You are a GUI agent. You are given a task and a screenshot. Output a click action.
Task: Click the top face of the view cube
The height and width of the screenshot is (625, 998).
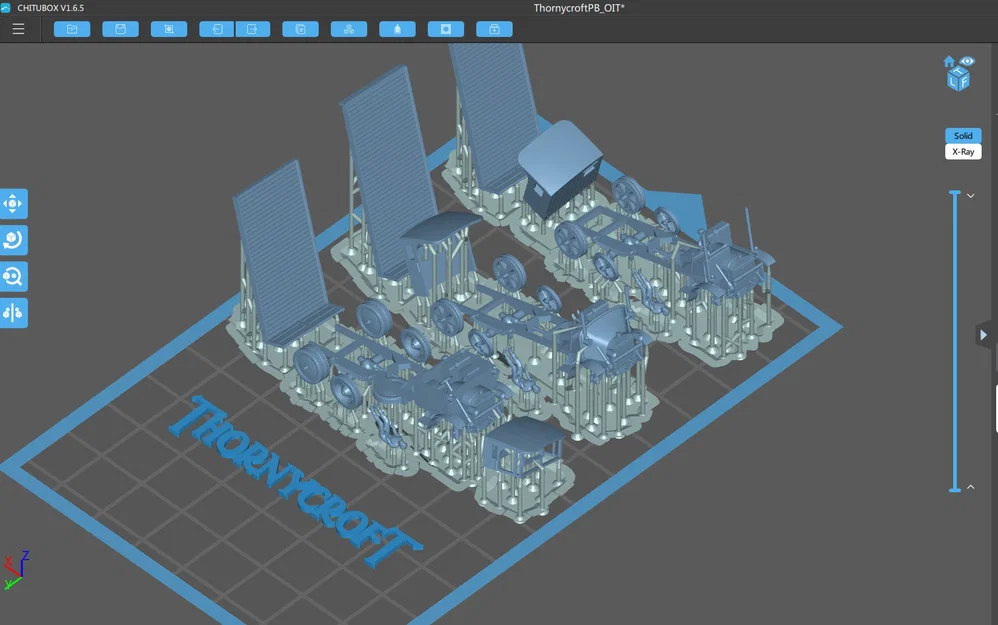point(959,71)
